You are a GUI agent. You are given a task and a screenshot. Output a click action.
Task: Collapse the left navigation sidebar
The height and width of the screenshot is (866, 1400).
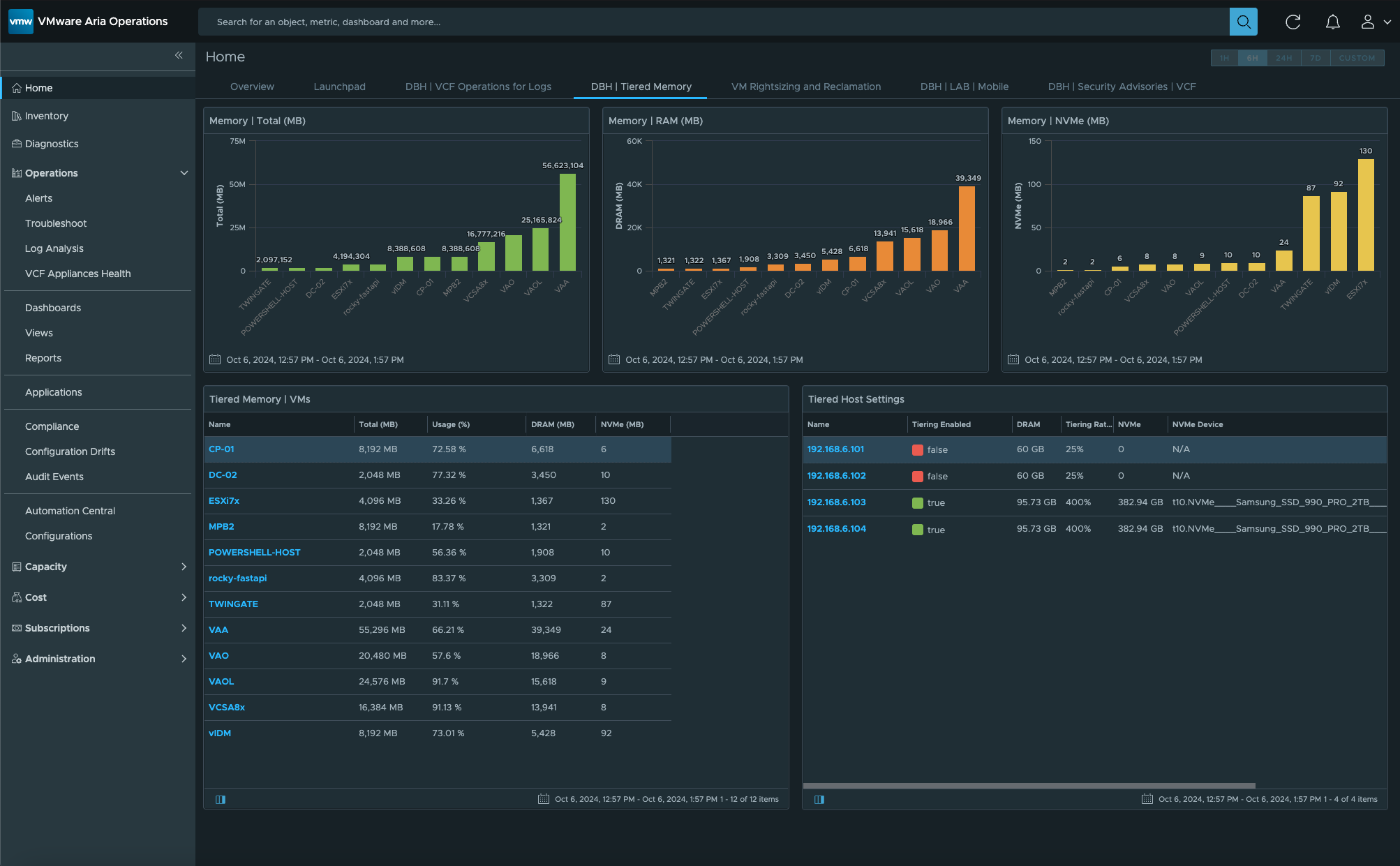click(x=179, y=55)
